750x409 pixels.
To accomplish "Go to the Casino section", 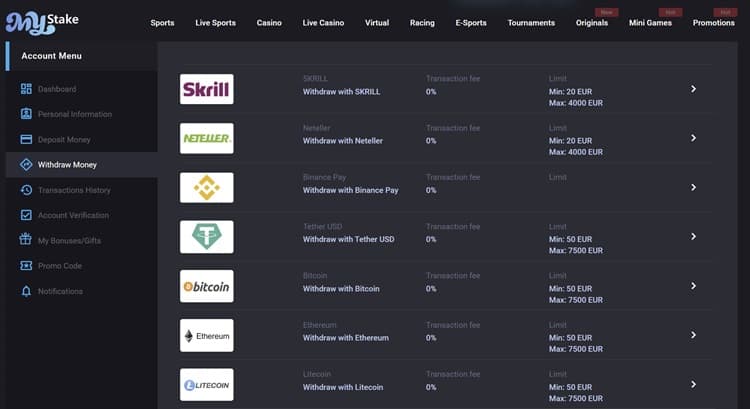I will coord(269,23).
